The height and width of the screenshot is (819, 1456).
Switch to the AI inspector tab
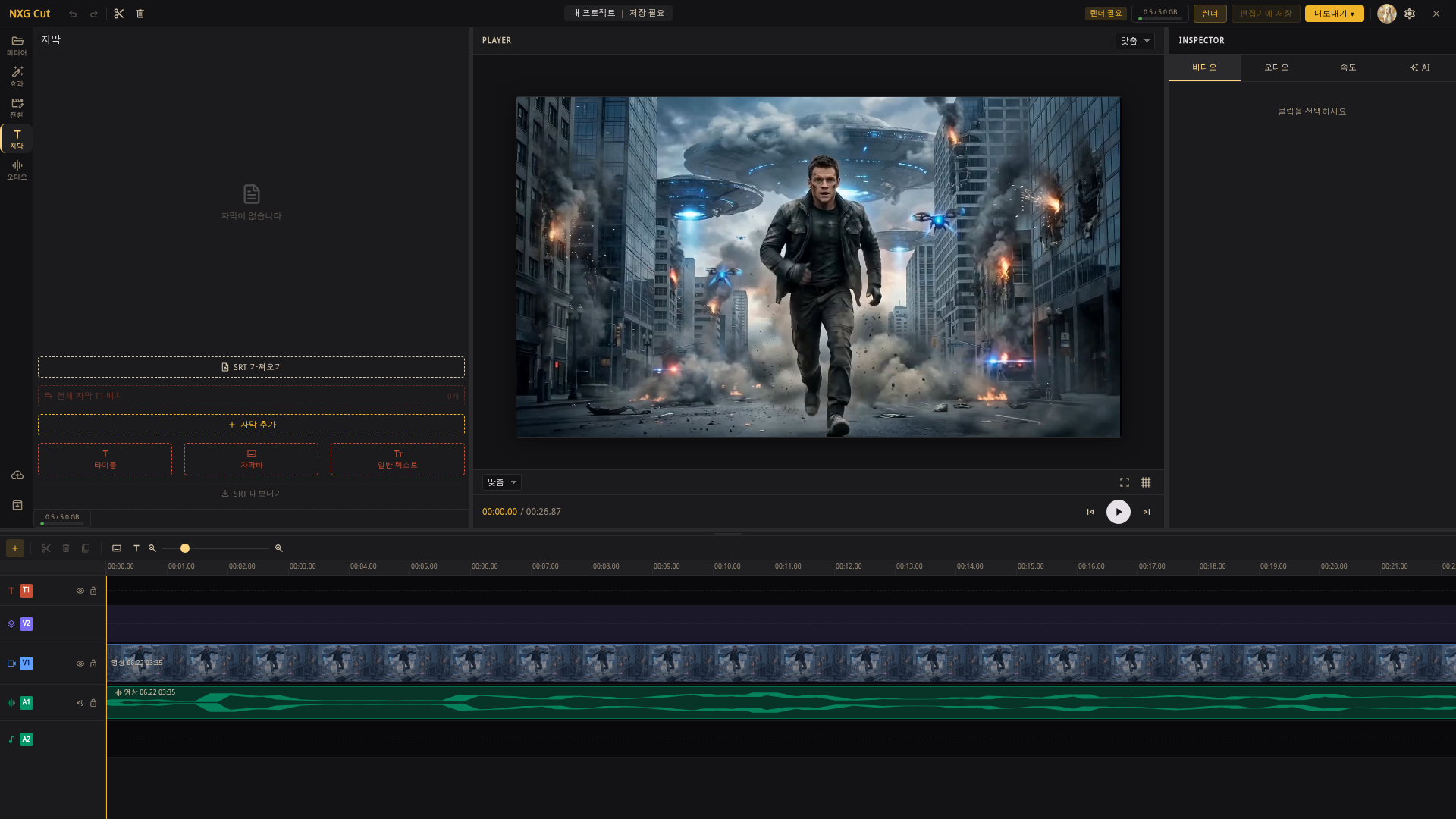tap(1420, 67)
